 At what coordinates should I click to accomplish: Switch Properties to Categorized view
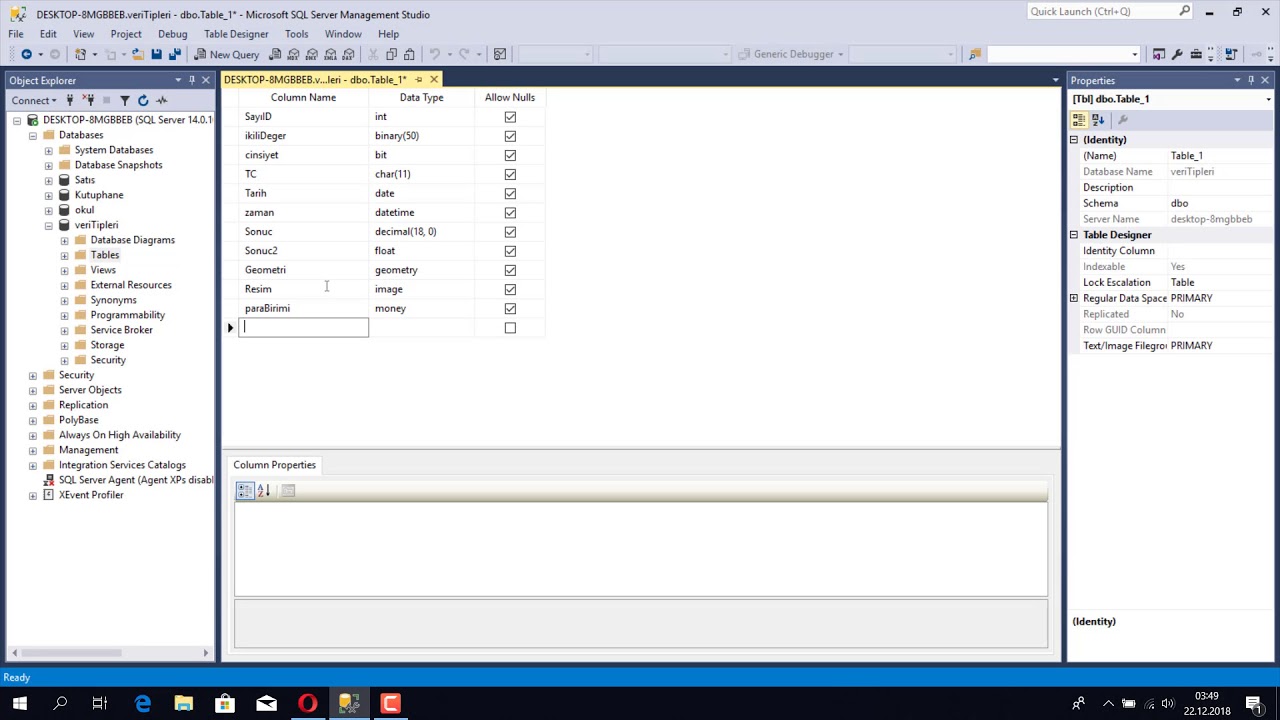pyautogui.click(x=1079, y=120)
